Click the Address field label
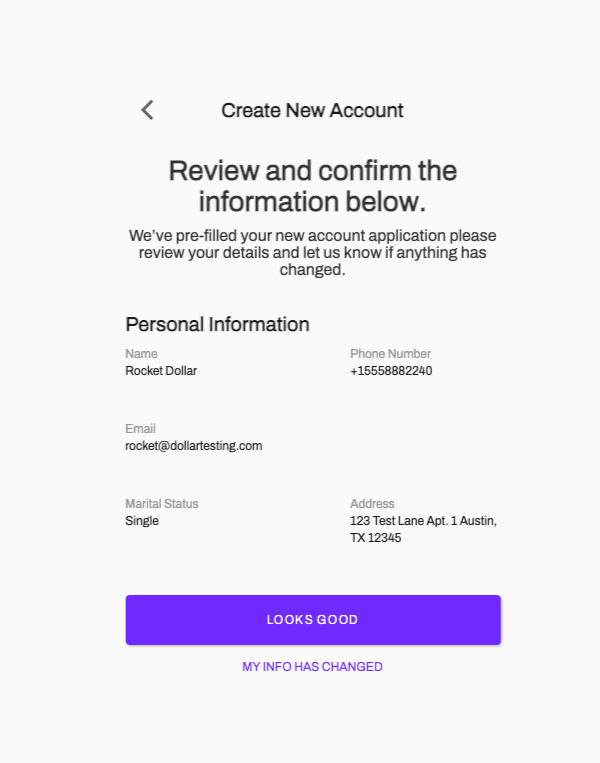600x763 pixels. pos(372,504)
